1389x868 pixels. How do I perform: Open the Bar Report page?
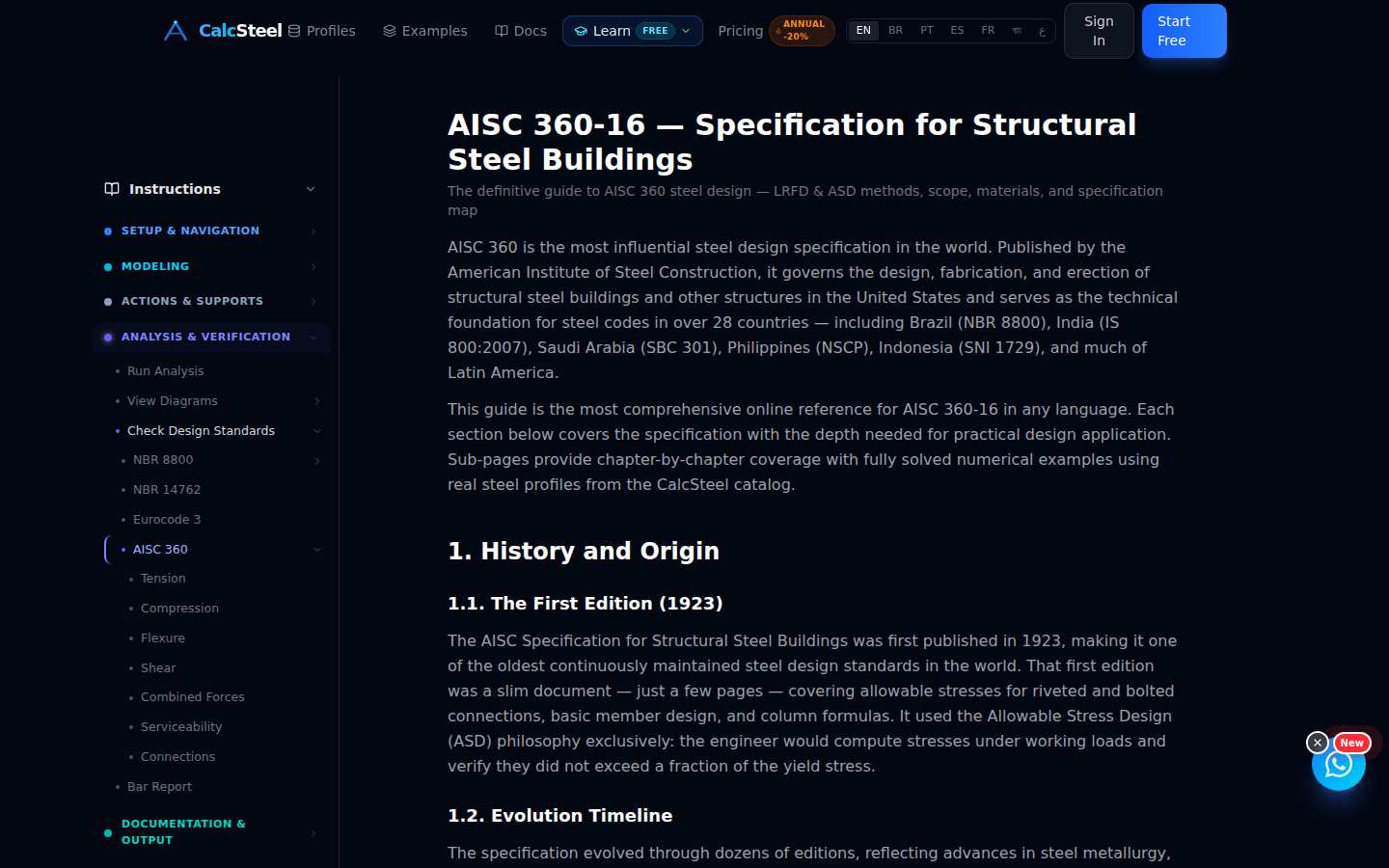pos(159,787)
